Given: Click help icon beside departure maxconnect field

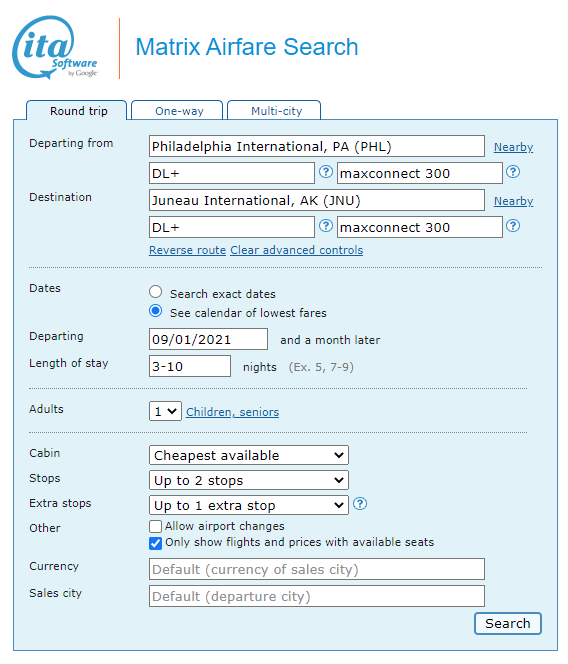Looking at the screenshot, I should pyautogui.click(x=513, y=172).
